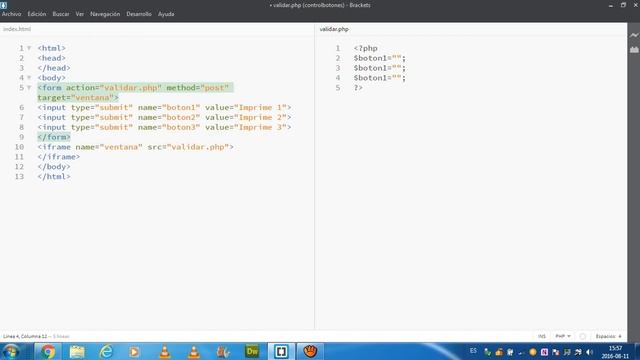Click the Live Preview lightning bolt icon

click(x=634, y=36)
